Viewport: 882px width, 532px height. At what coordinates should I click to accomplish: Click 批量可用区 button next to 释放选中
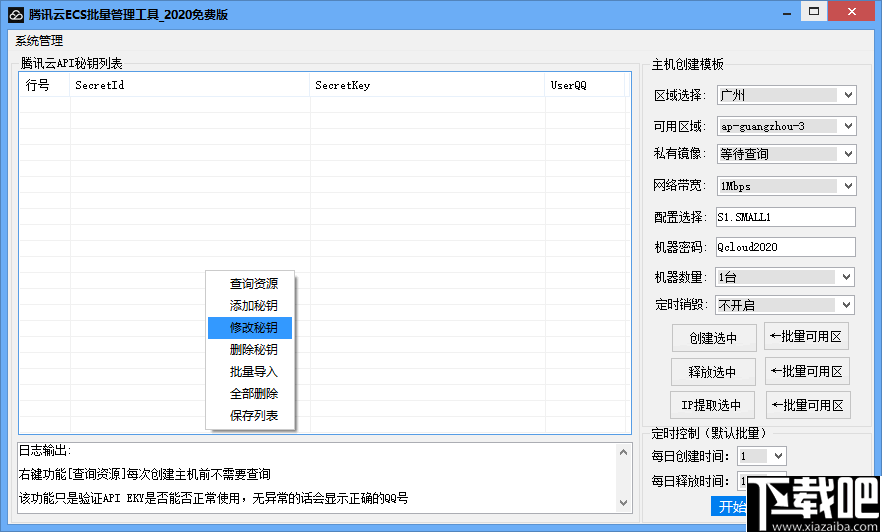(807, 371)
